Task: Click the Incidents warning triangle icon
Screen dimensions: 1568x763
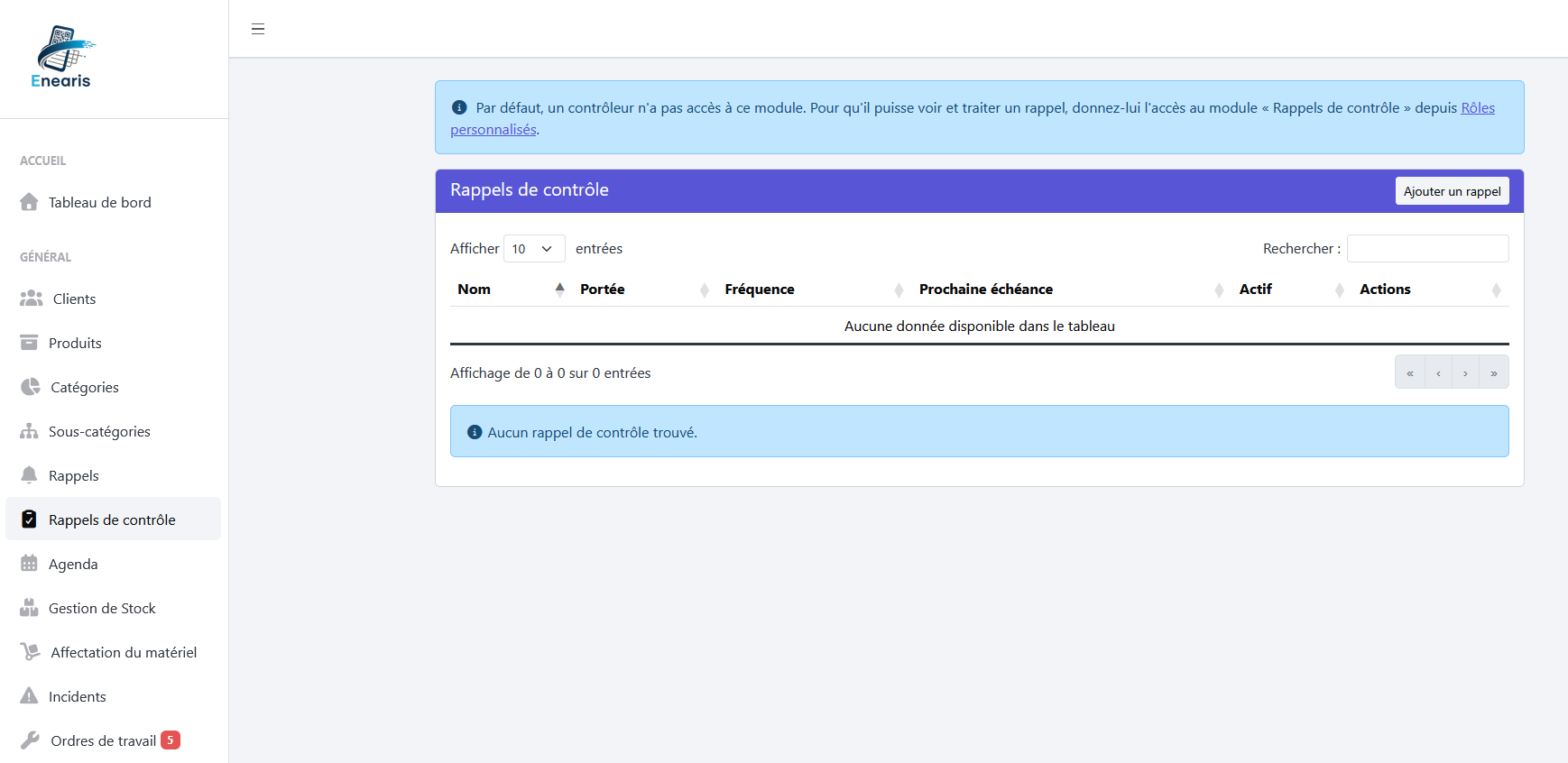Action: tap(29, 696)
